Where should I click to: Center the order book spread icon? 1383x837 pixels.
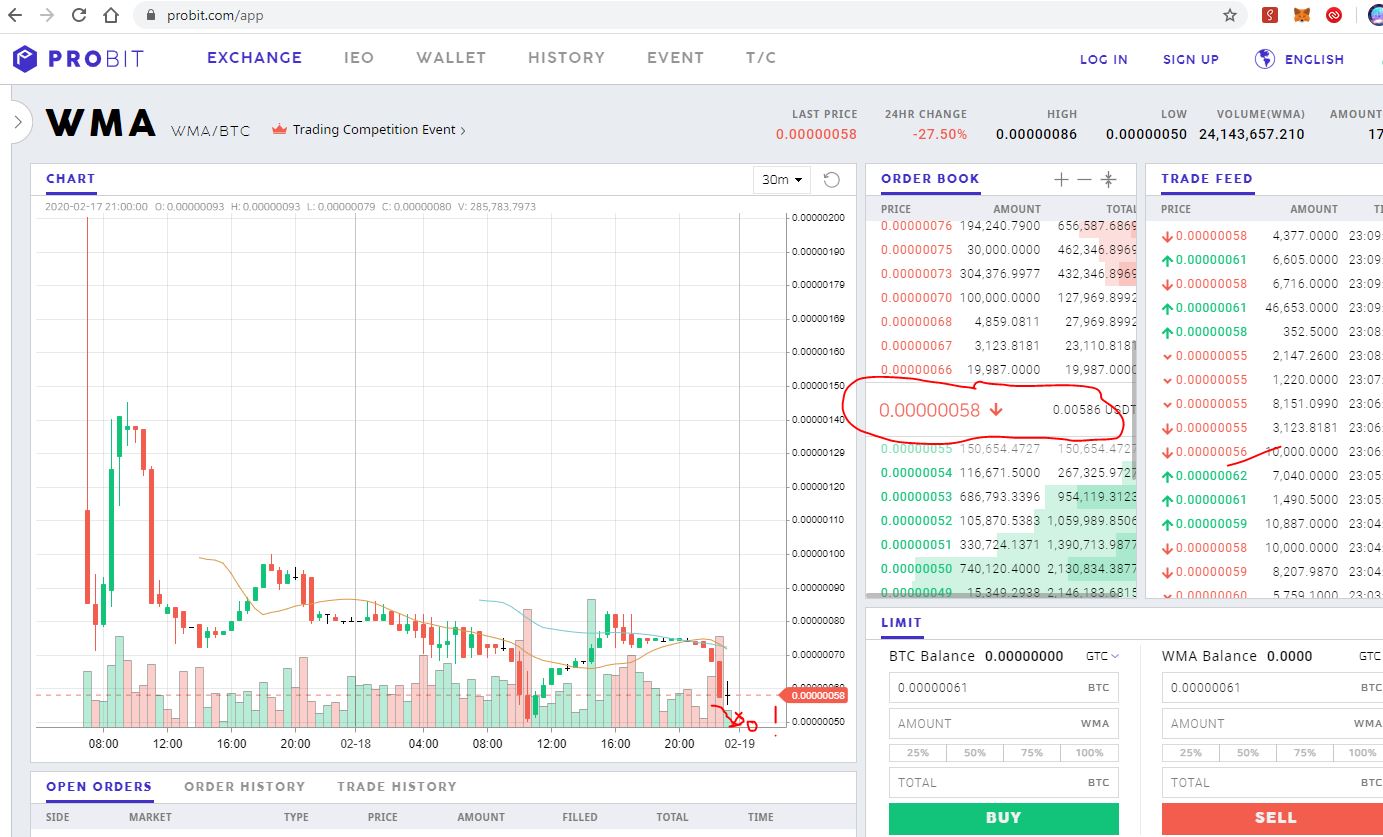(1108, 180)
